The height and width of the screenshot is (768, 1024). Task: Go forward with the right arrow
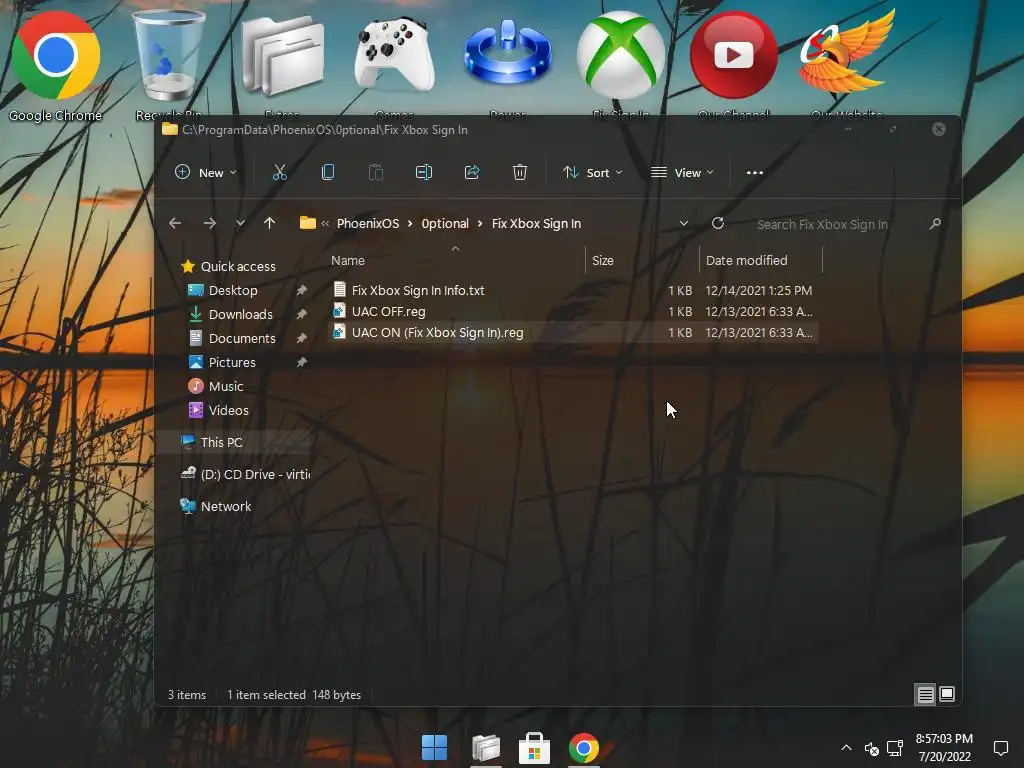coord(210,223)
